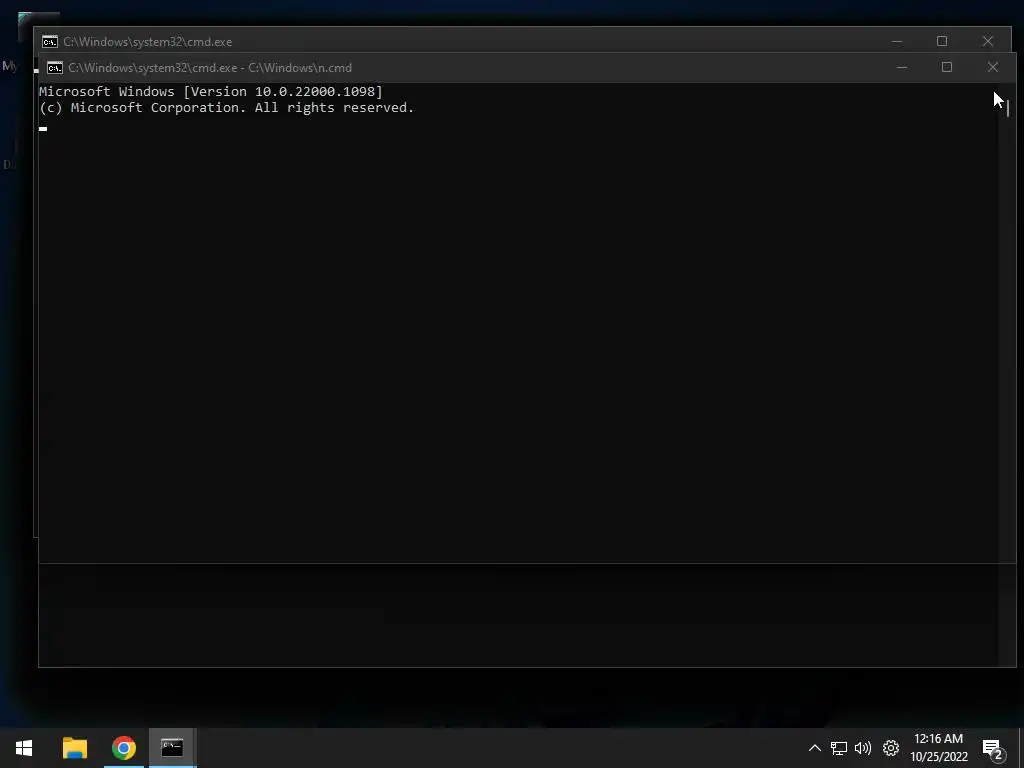This screenshot has height=768, width=1024.
Task: Click the front window's vertical scrollbar thumb
Action: (x=1008, y=108)
